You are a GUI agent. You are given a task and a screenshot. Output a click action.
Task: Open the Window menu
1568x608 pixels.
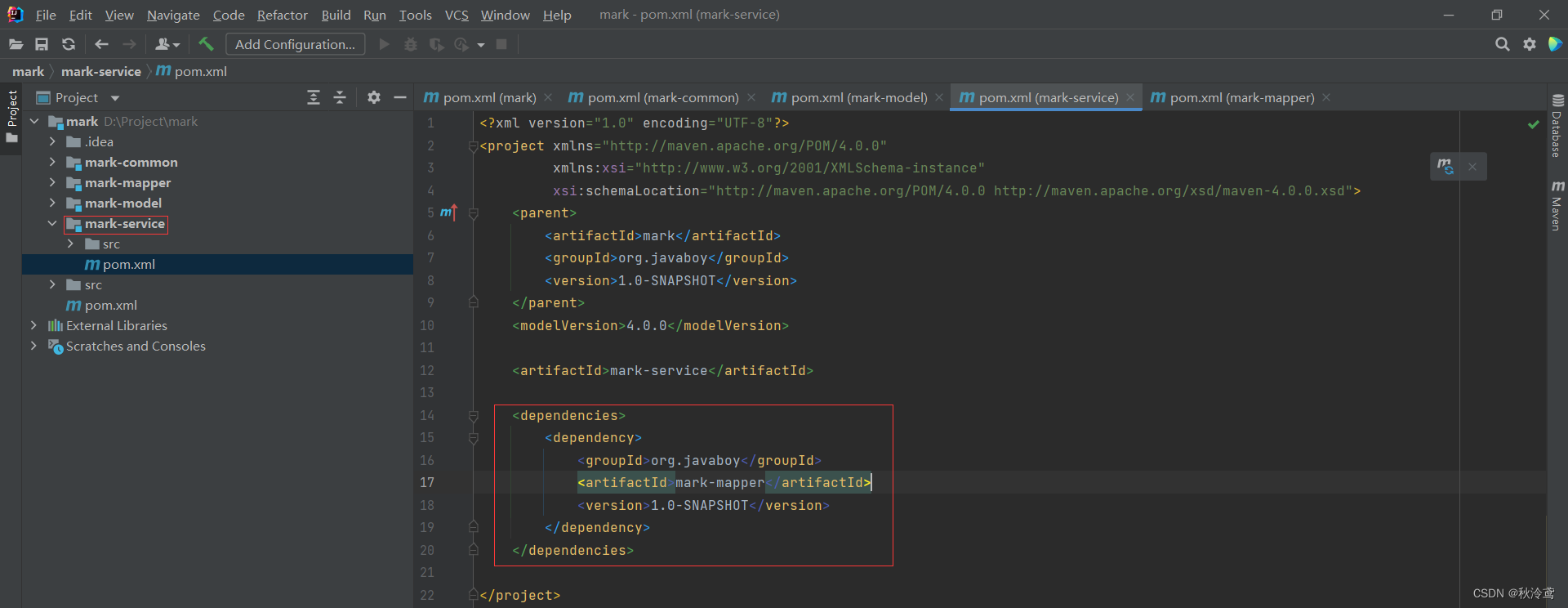tap(505, 15)
